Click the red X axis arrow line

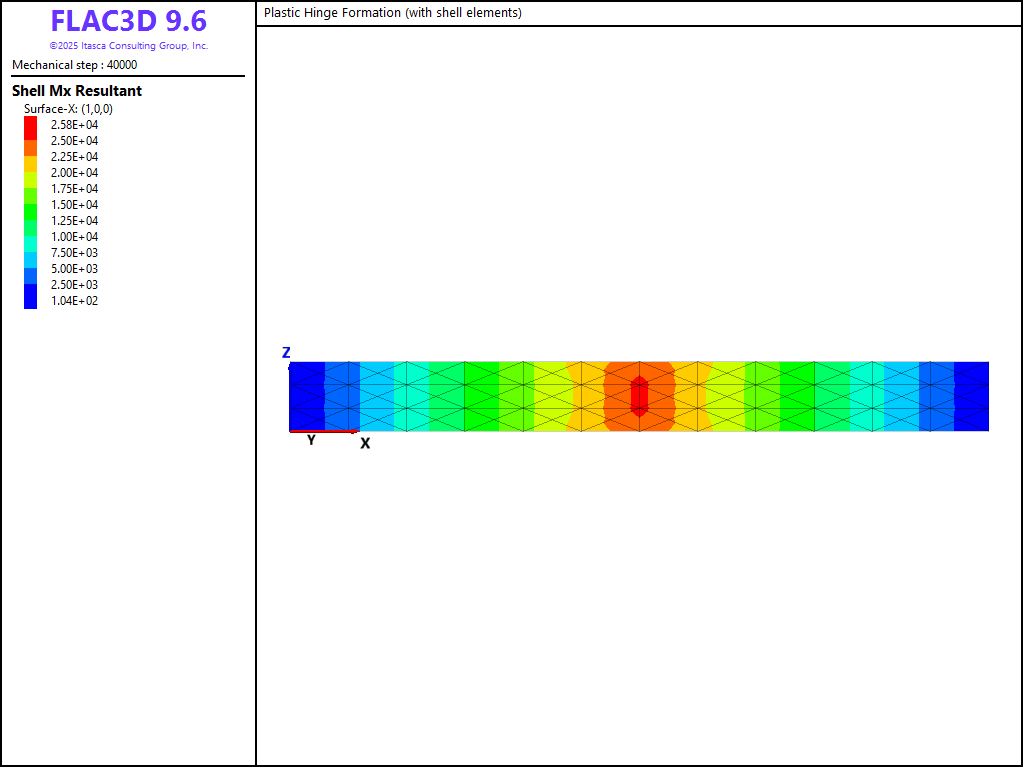[322, 431]
